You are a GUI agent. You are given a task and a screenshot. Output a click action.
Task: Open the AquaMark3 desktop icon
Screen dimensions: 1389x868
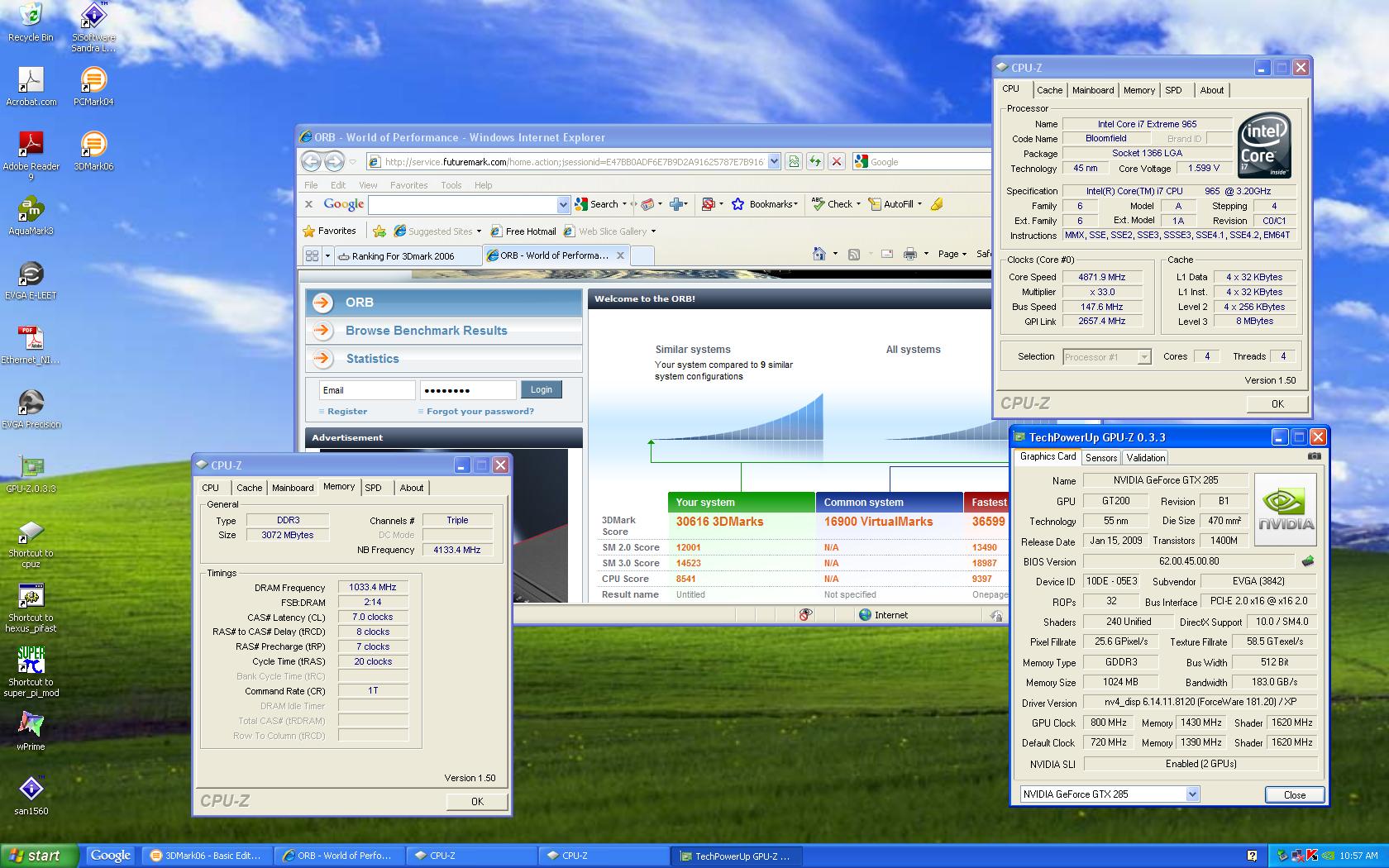pyautogui.click(x=31, y=215)
